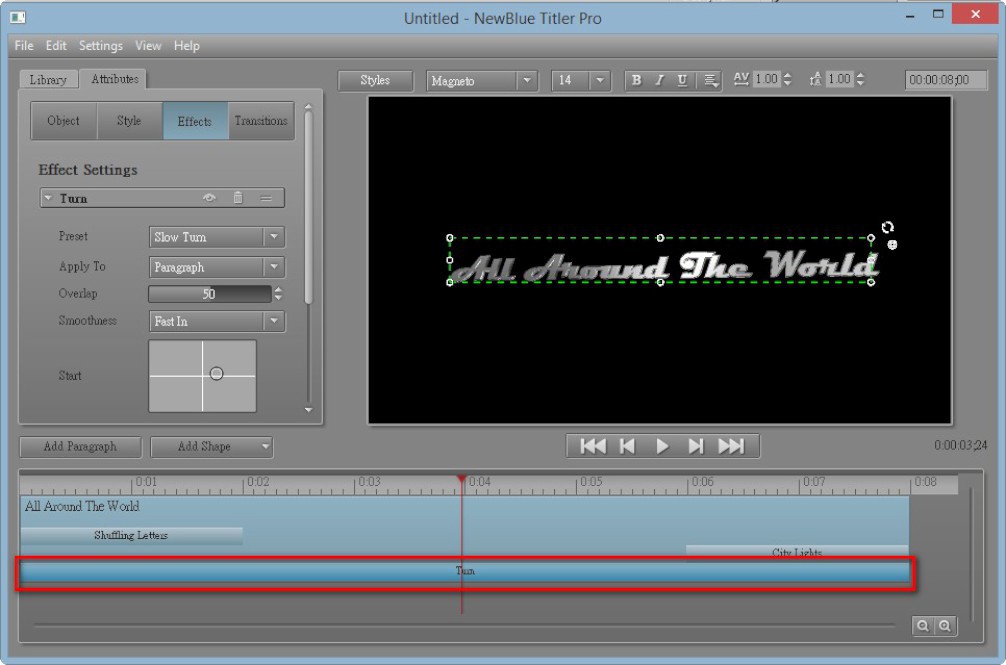Viewport: 1006px width, 665px height.
Task: Switch to the Library tab
Action: (x=48, y=80)
